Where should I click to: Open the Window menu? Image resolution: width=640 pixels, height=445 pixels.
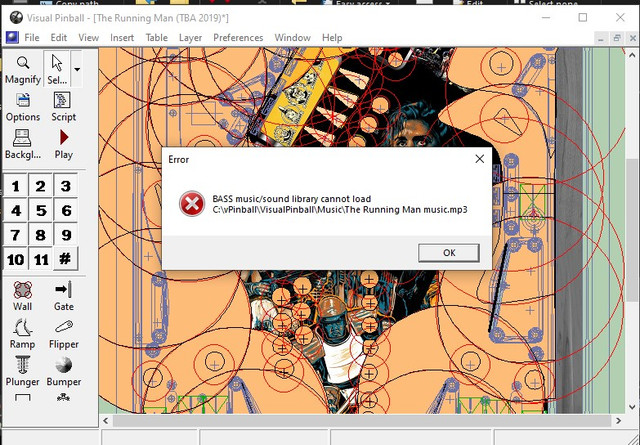292,38
